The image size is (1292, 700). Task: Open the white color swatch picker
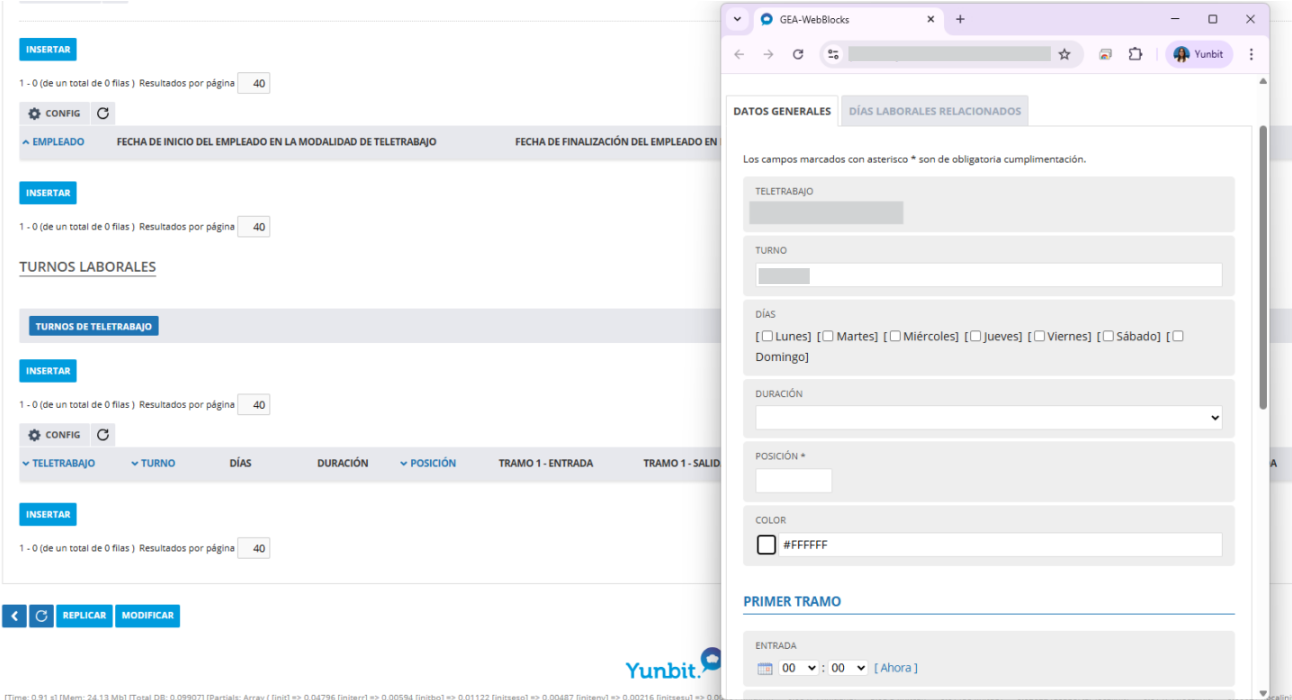coord(766,545)
